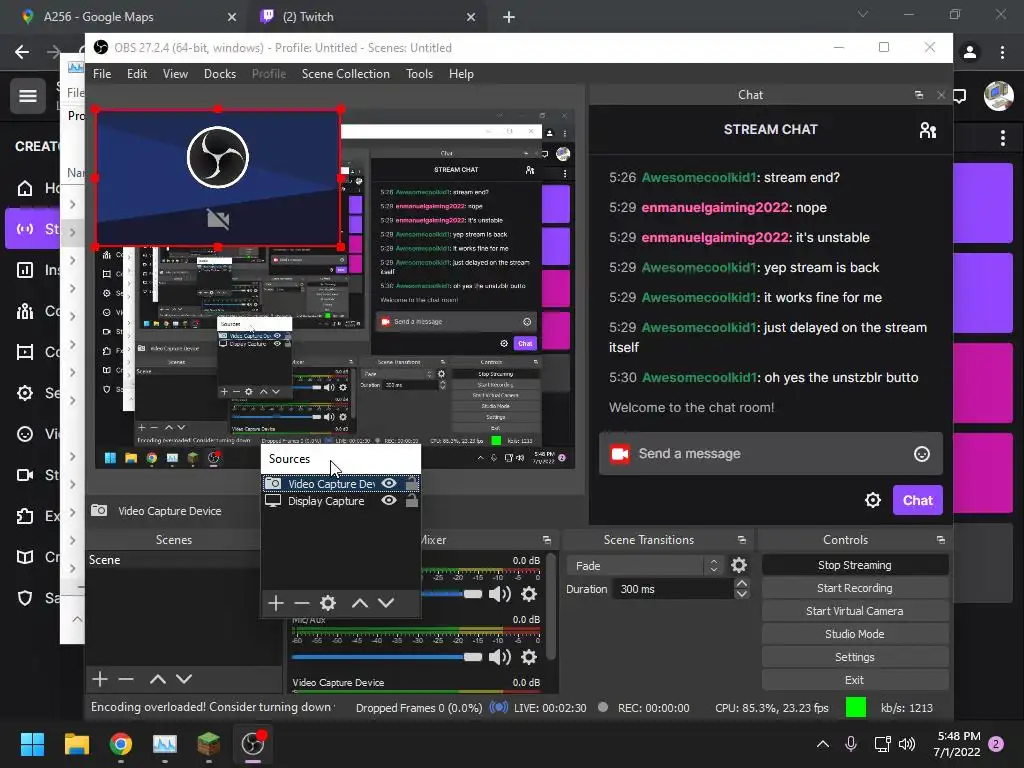The width and height of the screenshot is (1024, 768).
Task: Open the Edit menu in OBS
Action: pos(136,74)
